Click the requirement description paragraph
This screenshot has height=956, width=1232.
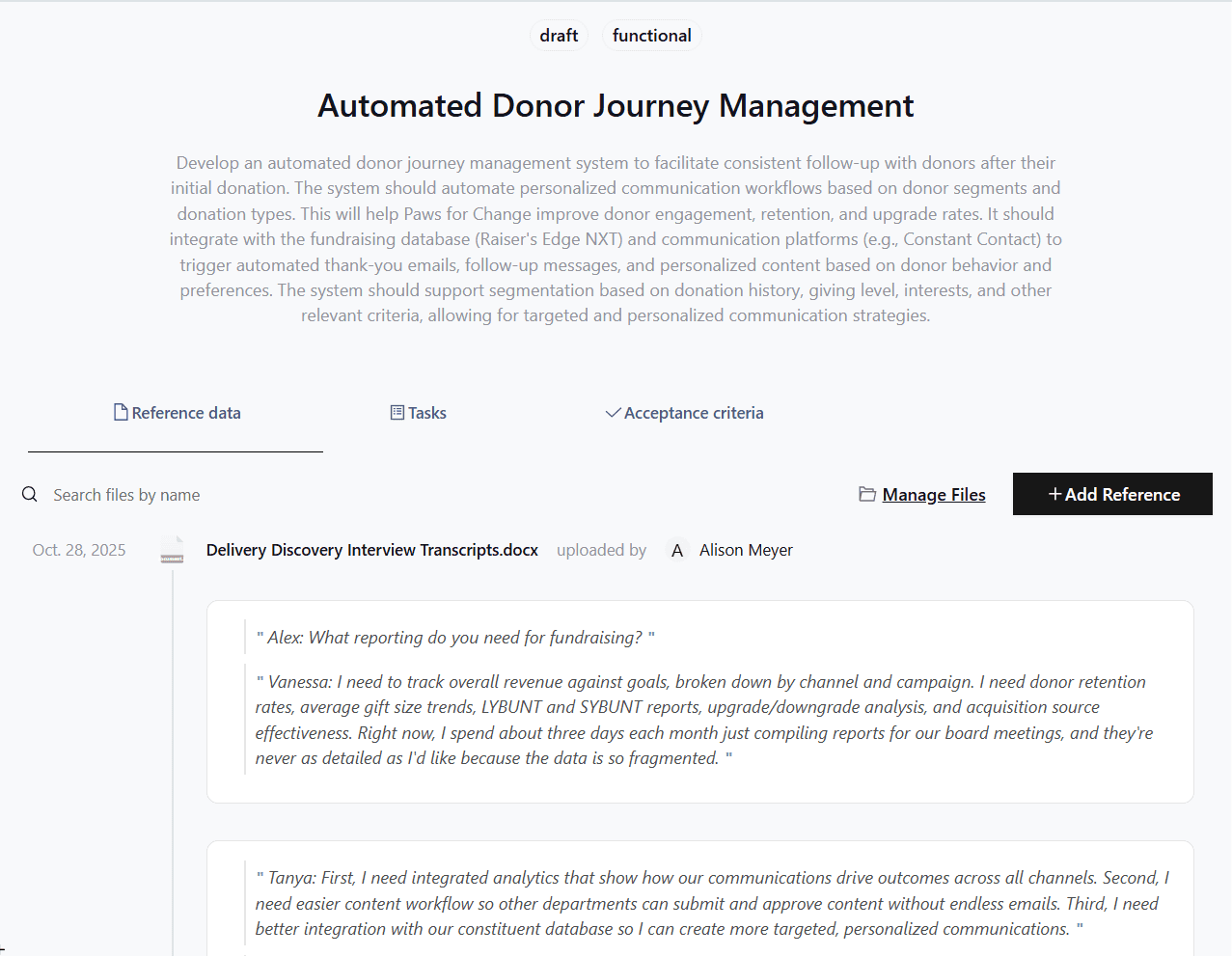pos(616,239)
